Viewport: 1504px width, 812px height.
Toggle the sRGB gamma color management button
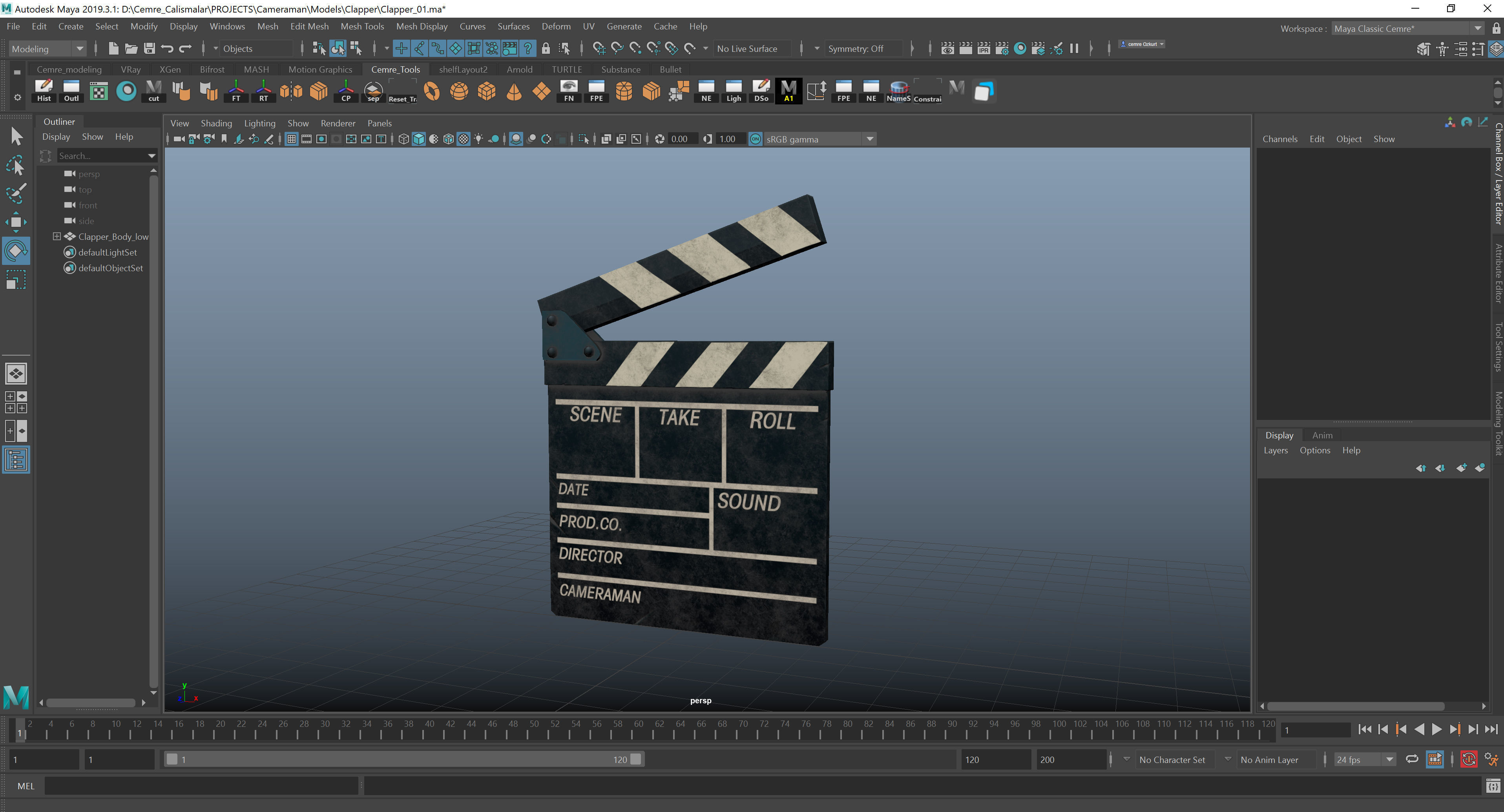point(756,139)
